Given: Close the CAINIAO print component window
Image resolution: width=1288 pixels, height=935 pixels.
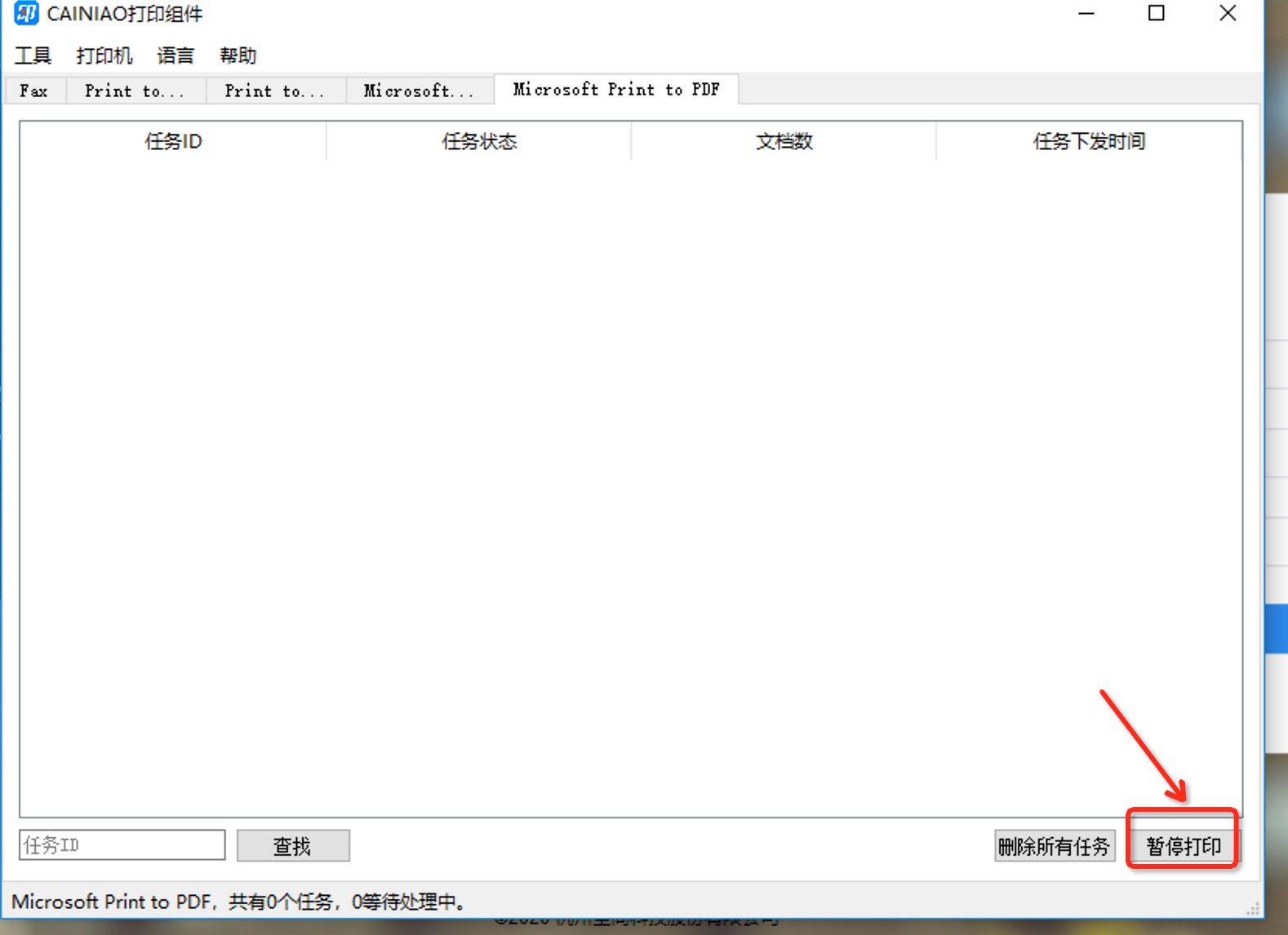Looking at the screenshot, I should (x=1227, y=14).
